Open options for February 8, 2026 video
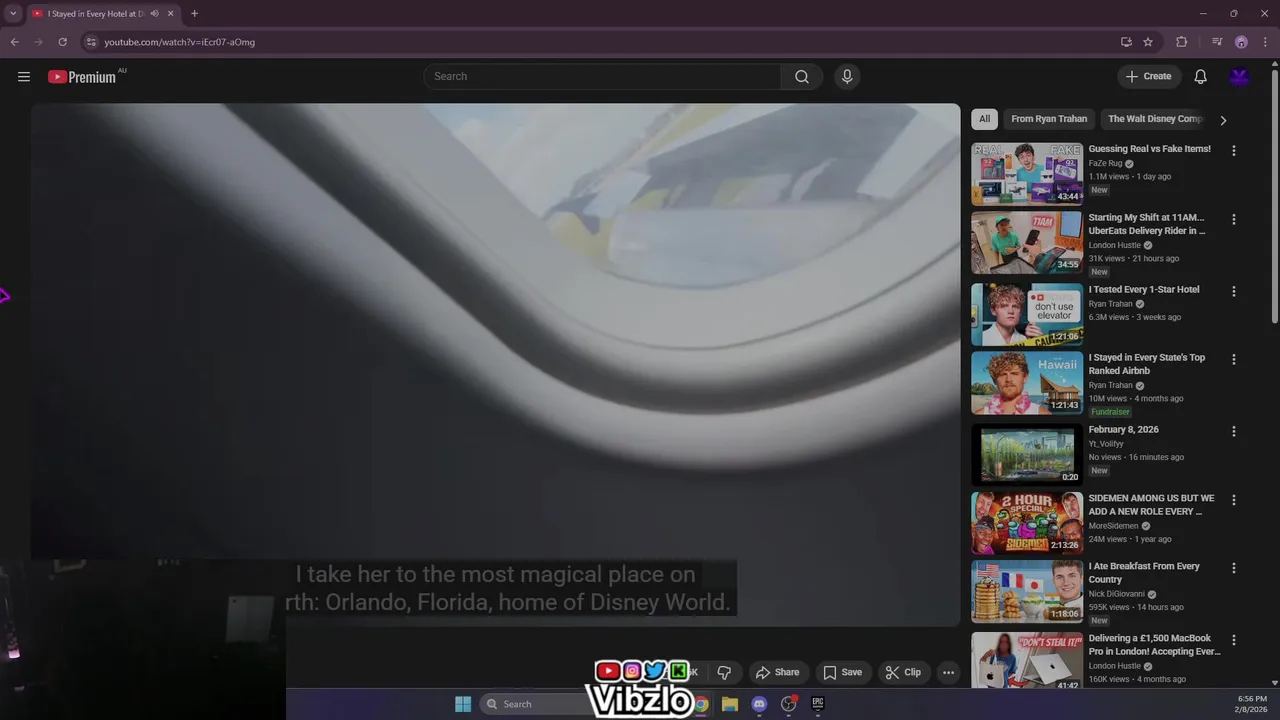 (1233, 431)
